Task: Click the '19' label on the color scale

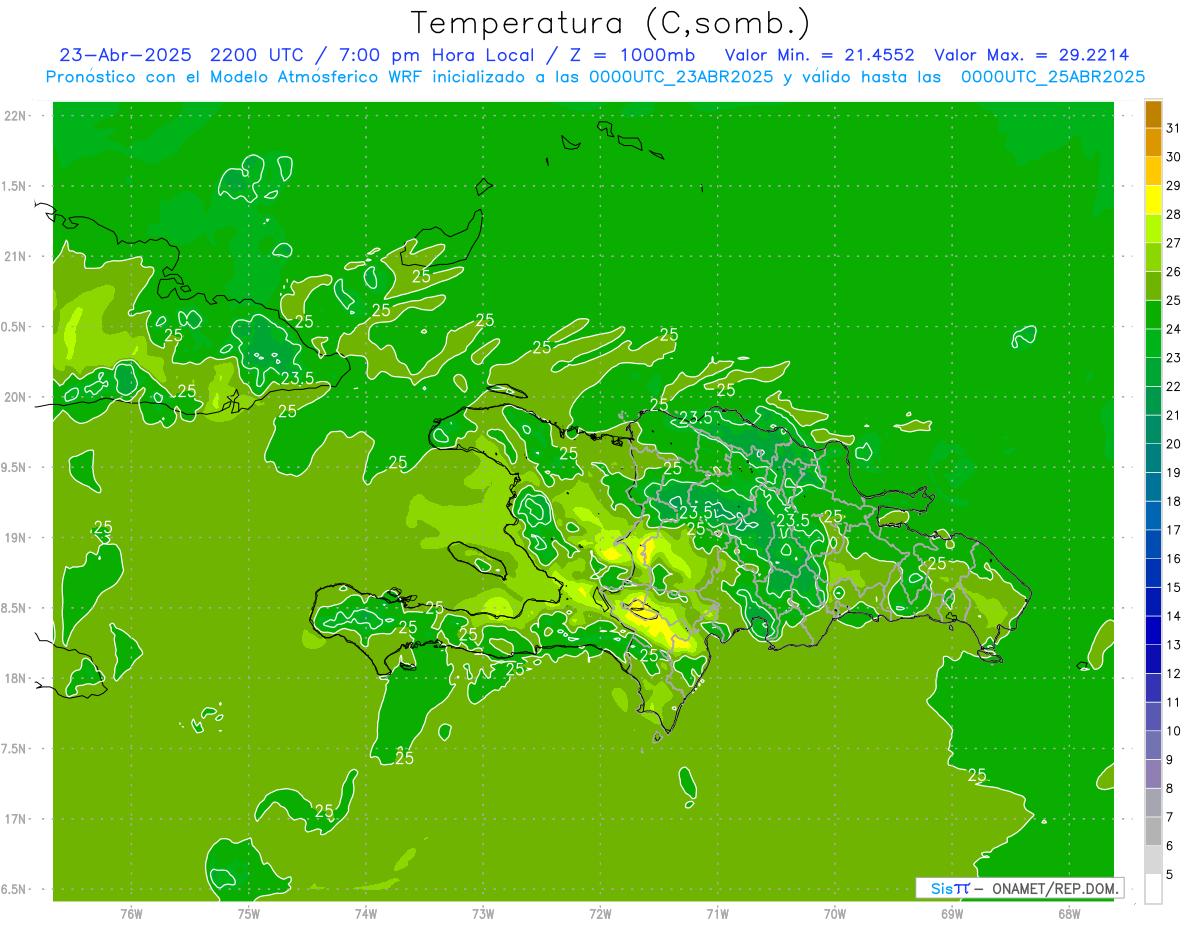Action: click(x=1174, y=472)
